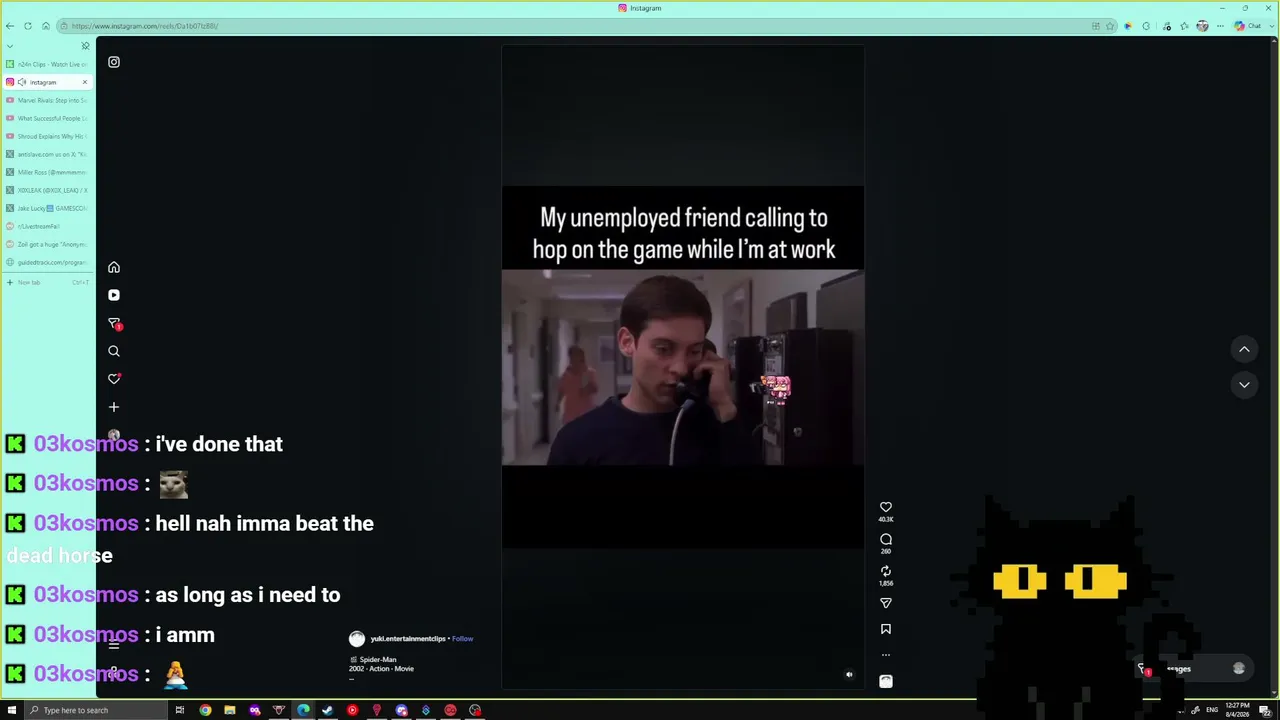Mute the Instagram tab's audio icon

[22, 82]
